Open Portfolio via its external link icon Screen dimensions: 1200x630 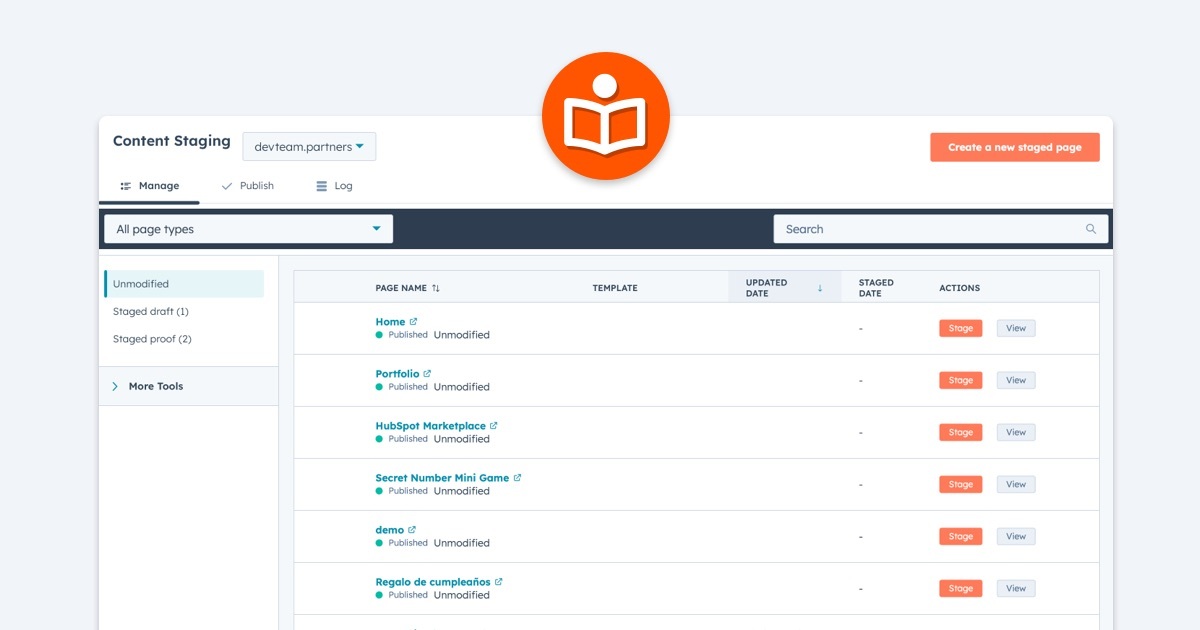tap(426, 373)
